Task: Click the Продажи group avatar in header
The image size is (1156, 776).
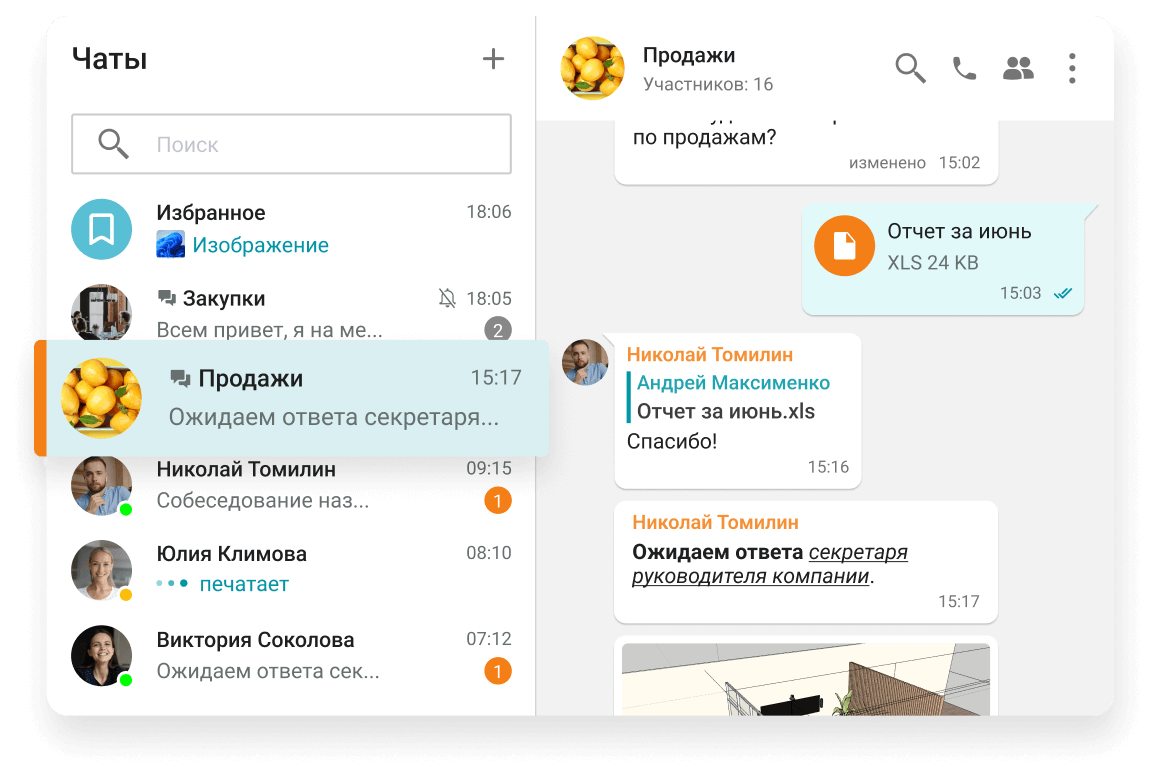Action: click(592, 68)
